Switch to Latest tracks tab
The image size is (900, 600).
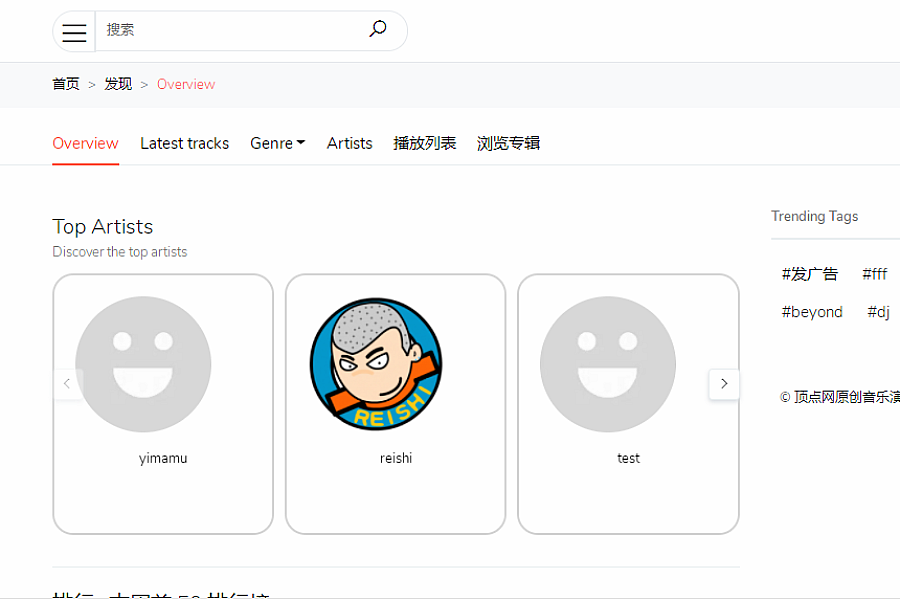(x=184, y=143)
